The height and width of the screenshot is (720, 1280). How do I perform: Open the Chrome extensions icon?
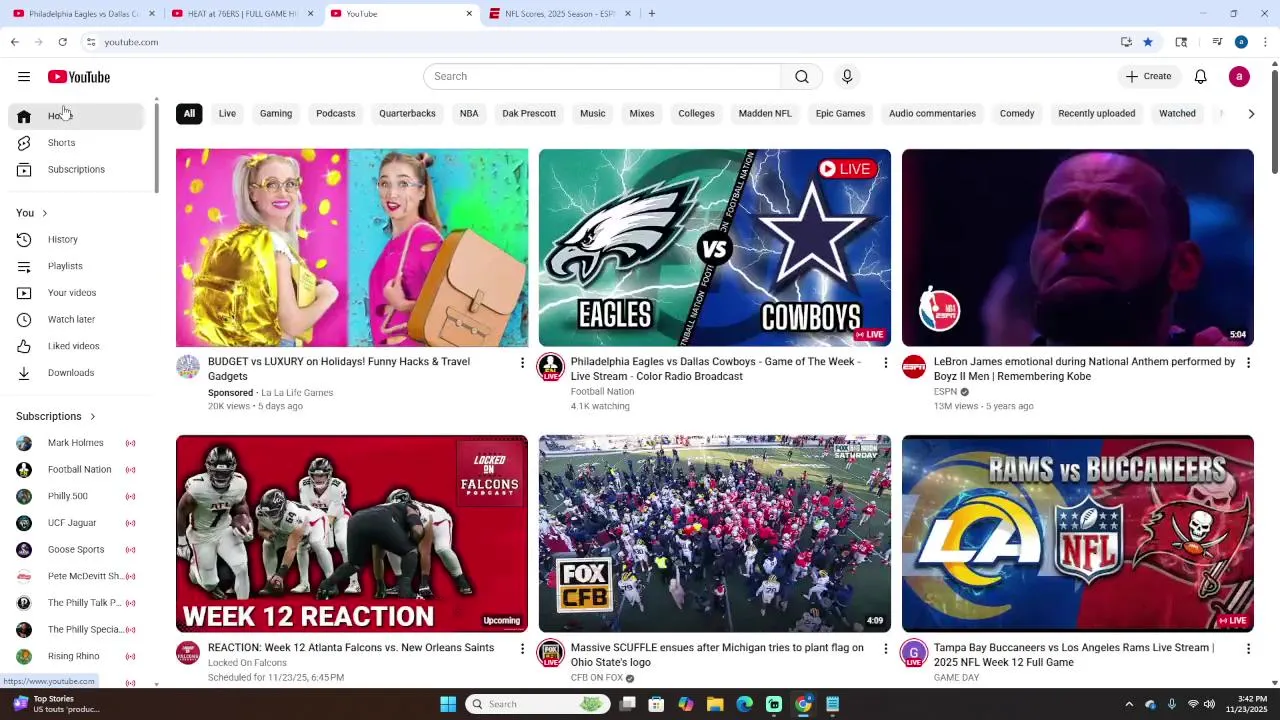click(x=1181, y=42)
